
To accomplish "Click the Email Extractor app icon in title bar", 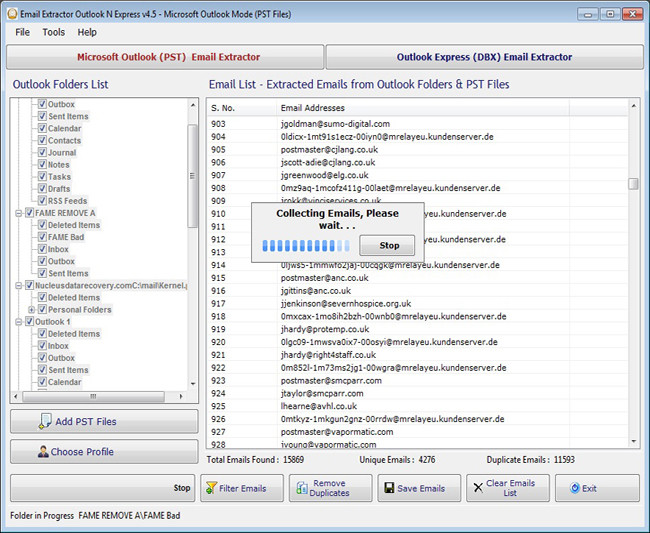I will point(12,14).
